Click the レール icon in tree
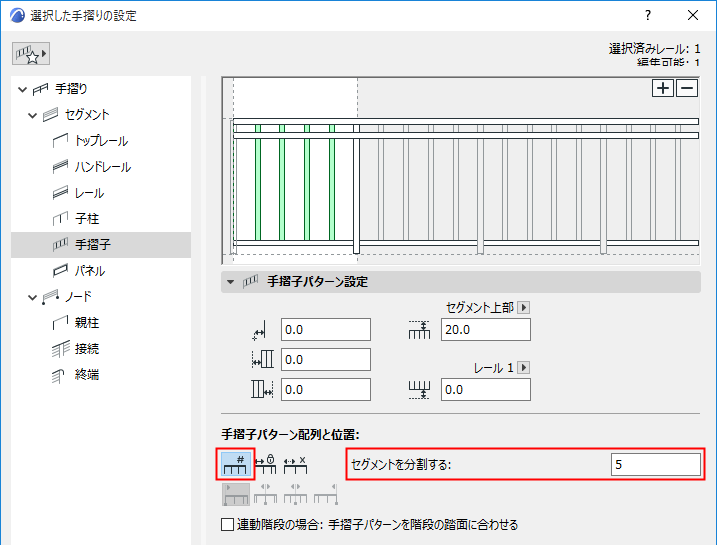The height and width of the screenshot is (545, 717). pyautogui.click(x=60, y=193)
